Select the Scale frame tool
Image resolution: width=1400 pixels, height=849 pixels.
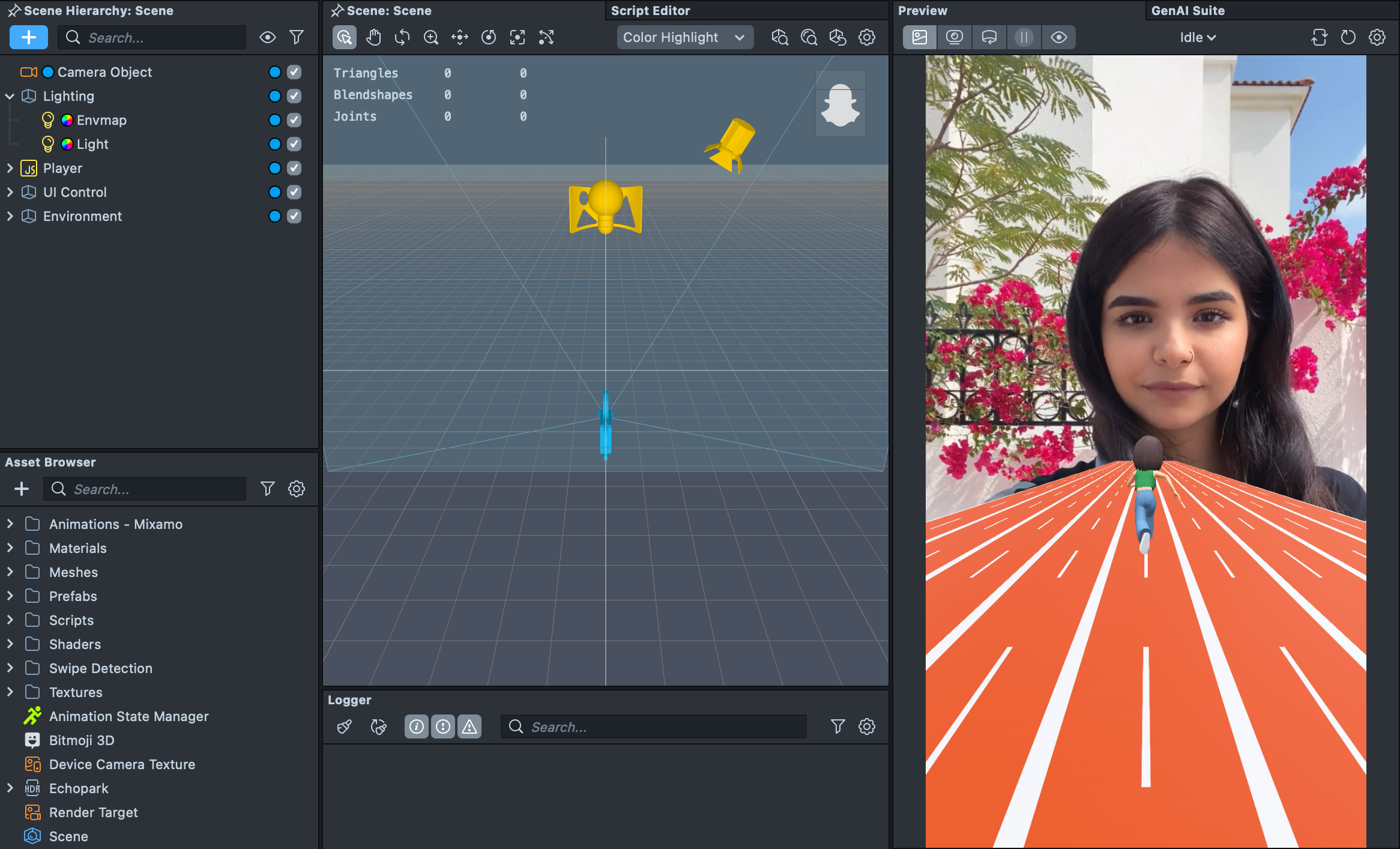[517, 37]
